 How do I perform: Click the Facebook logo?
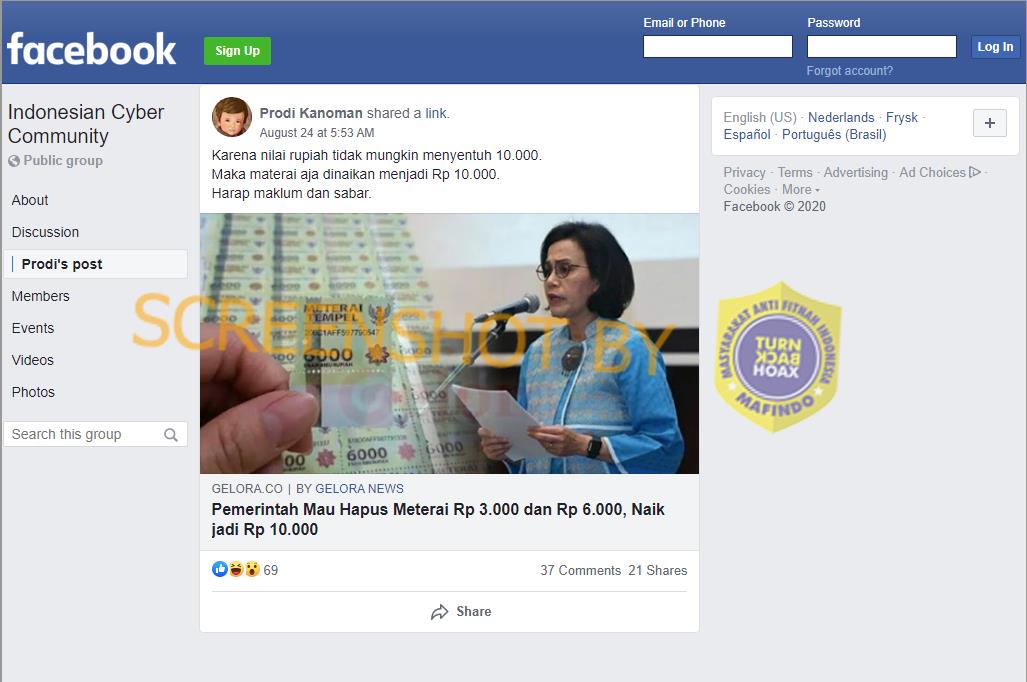point(92,49)
